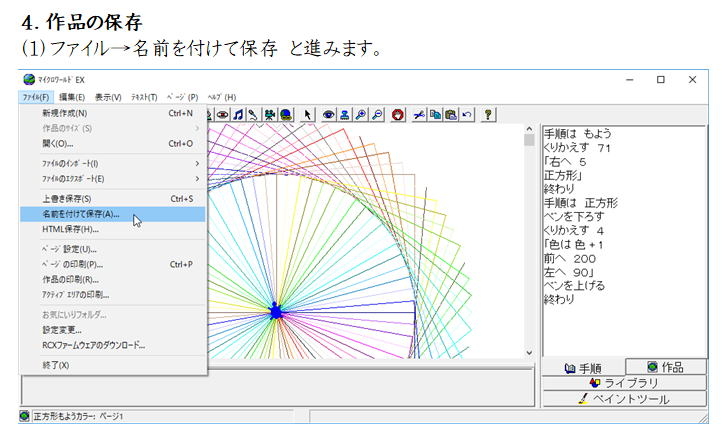Click the status bar globe icon
The height and width of the screenshot is (439, 728).
click(x=25, y=416)
